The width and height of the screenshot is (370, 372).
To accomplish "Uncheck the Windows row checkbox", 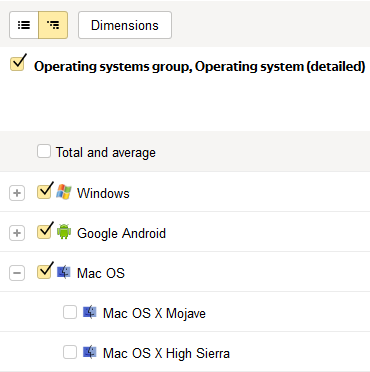I will (44, 192).
